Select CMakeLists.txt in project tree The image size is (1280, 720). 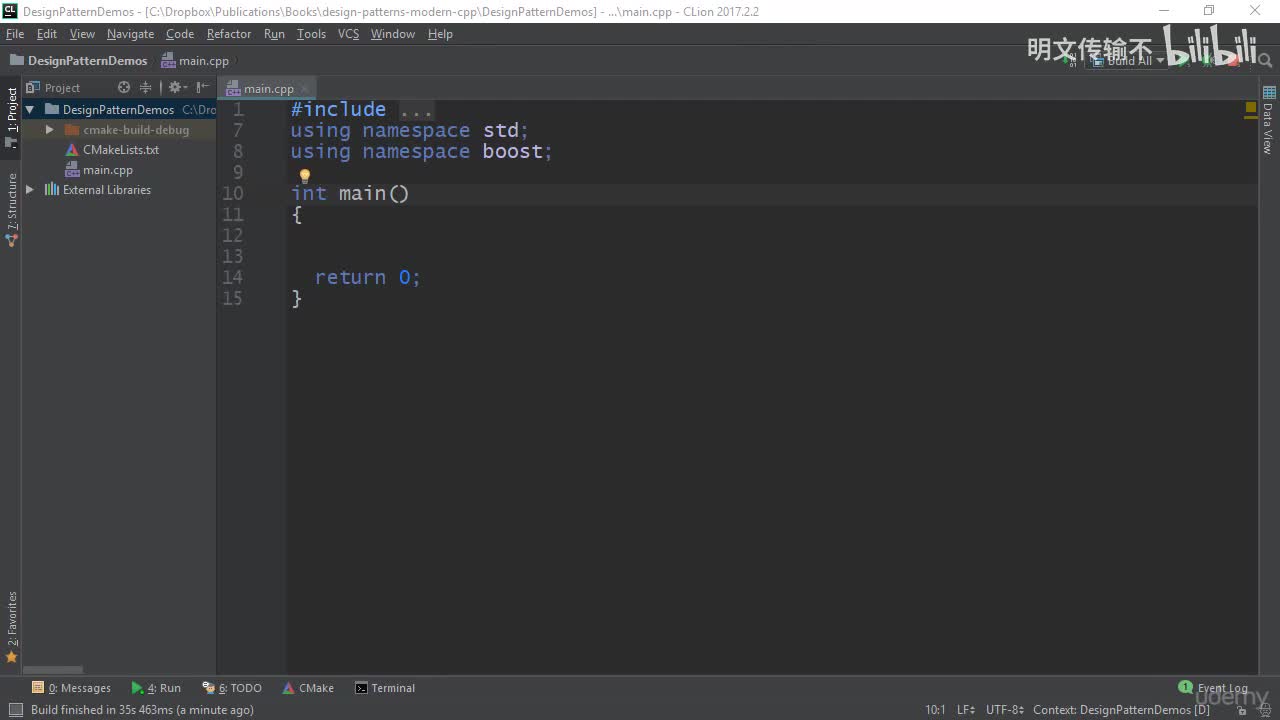coord(112,150)
